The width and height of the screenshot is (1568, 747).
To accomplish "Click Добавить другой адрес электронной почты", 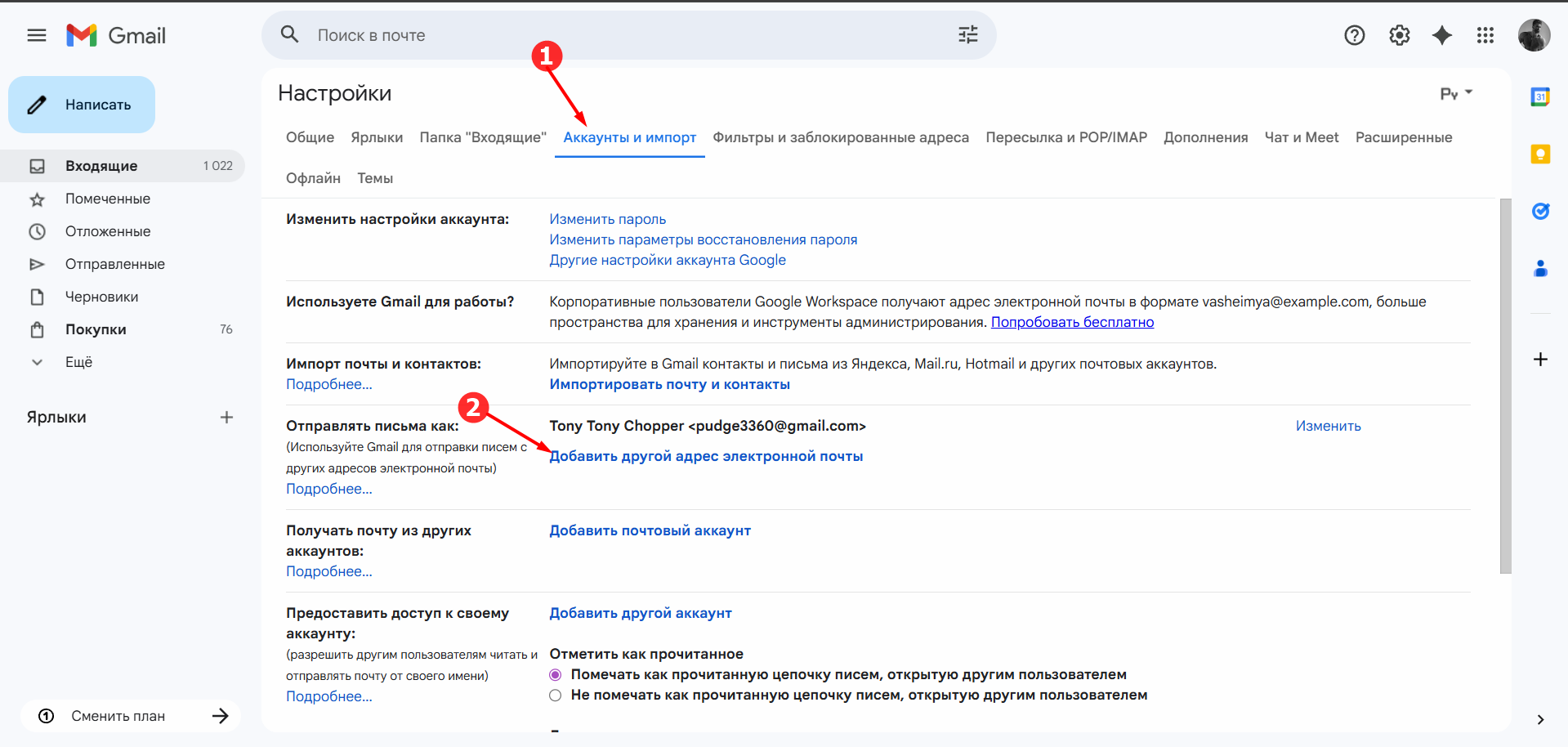I will 706,456.
